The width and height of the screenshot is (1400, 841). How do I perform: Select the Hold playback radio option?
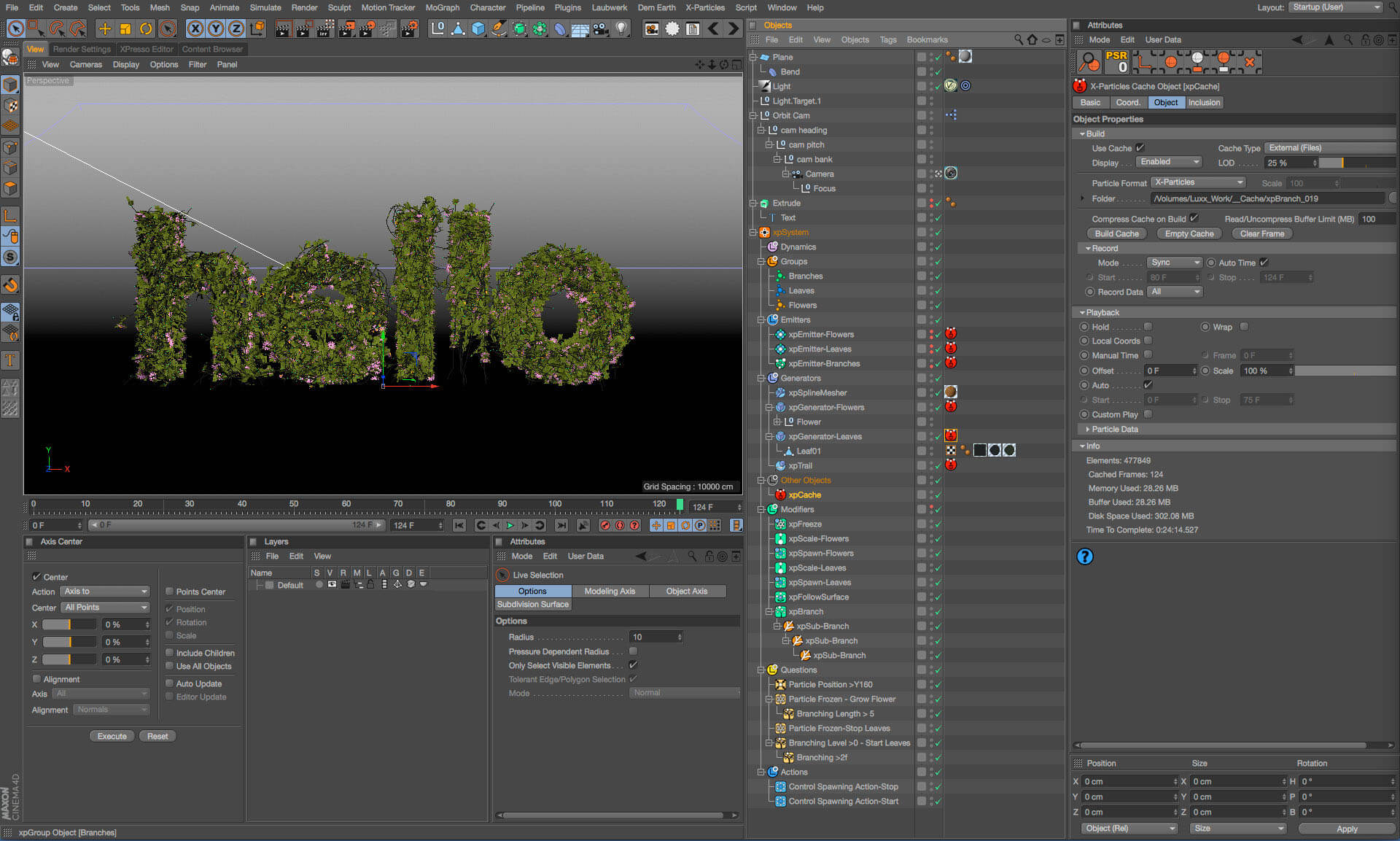[x=1084, y=327]
